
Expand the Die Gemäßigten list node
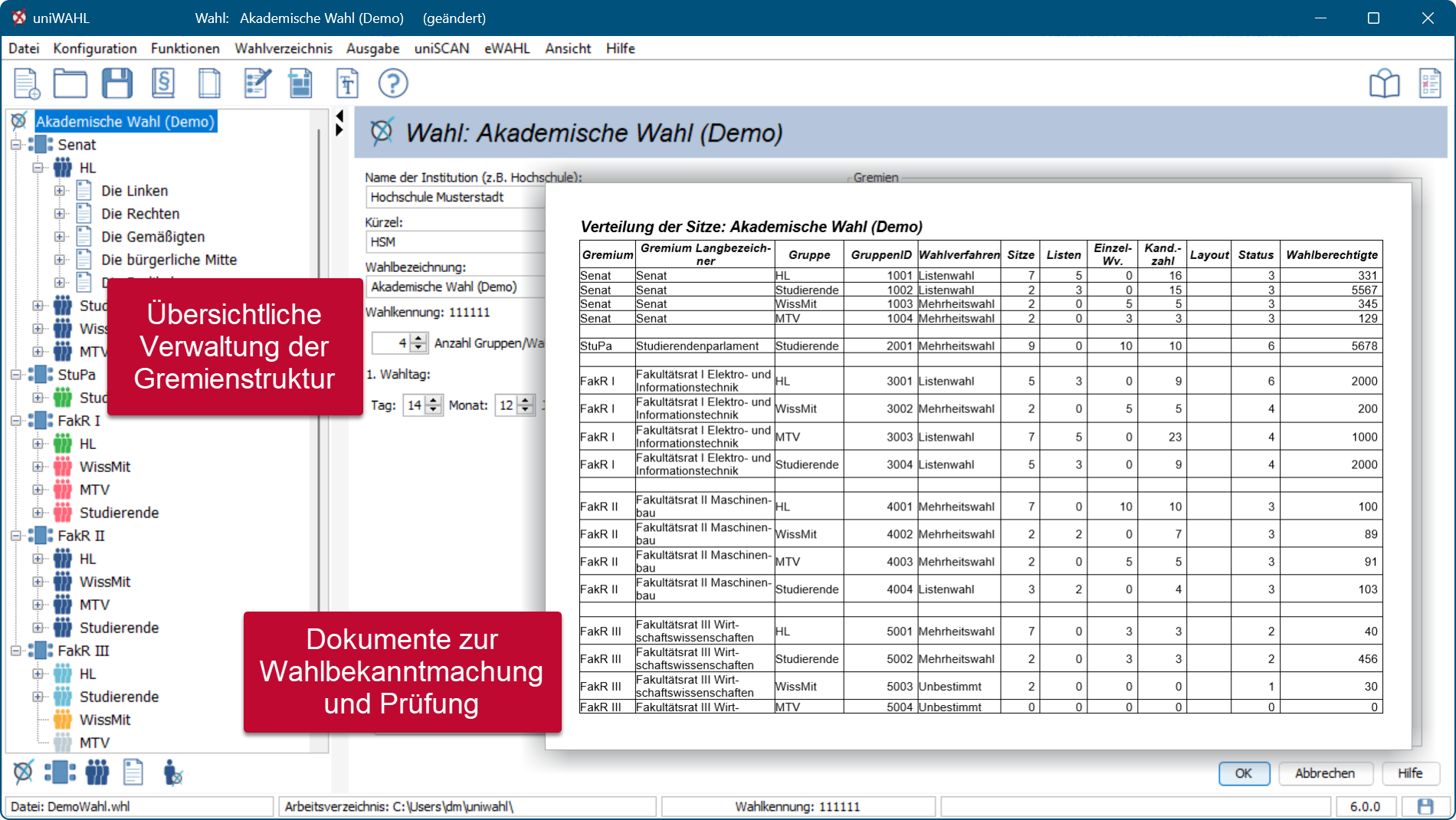[x=60, y=236]
